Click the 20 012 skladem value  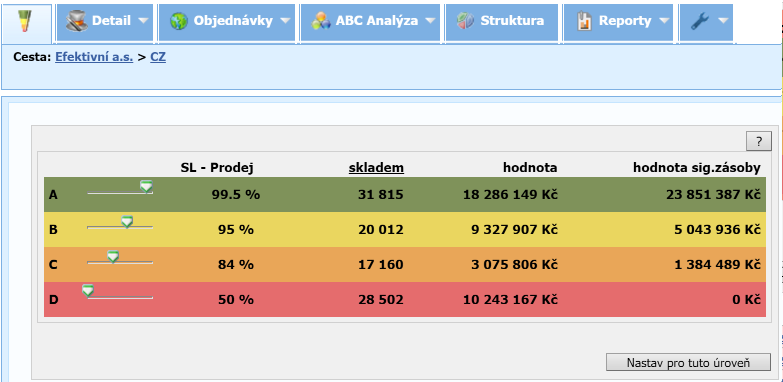tap(381, 230)
